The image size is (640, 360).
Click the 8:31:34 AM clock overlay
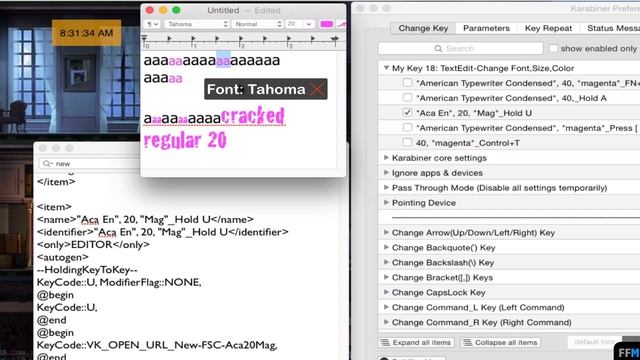pos(86,33)
